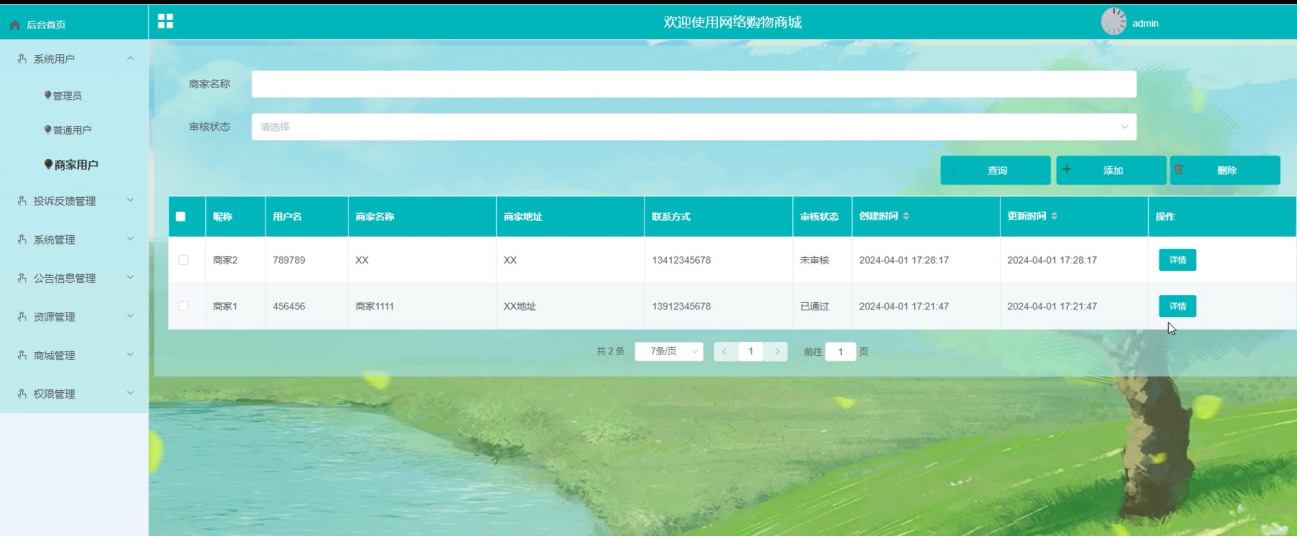Open the 7条/页 page size dropdown
This screenshot has height=536, width=1297.
669,352
